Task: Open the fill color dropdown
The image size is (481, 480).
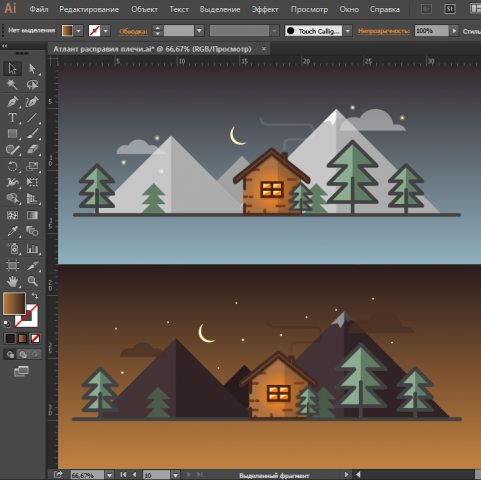Action: tap(78, 31)
